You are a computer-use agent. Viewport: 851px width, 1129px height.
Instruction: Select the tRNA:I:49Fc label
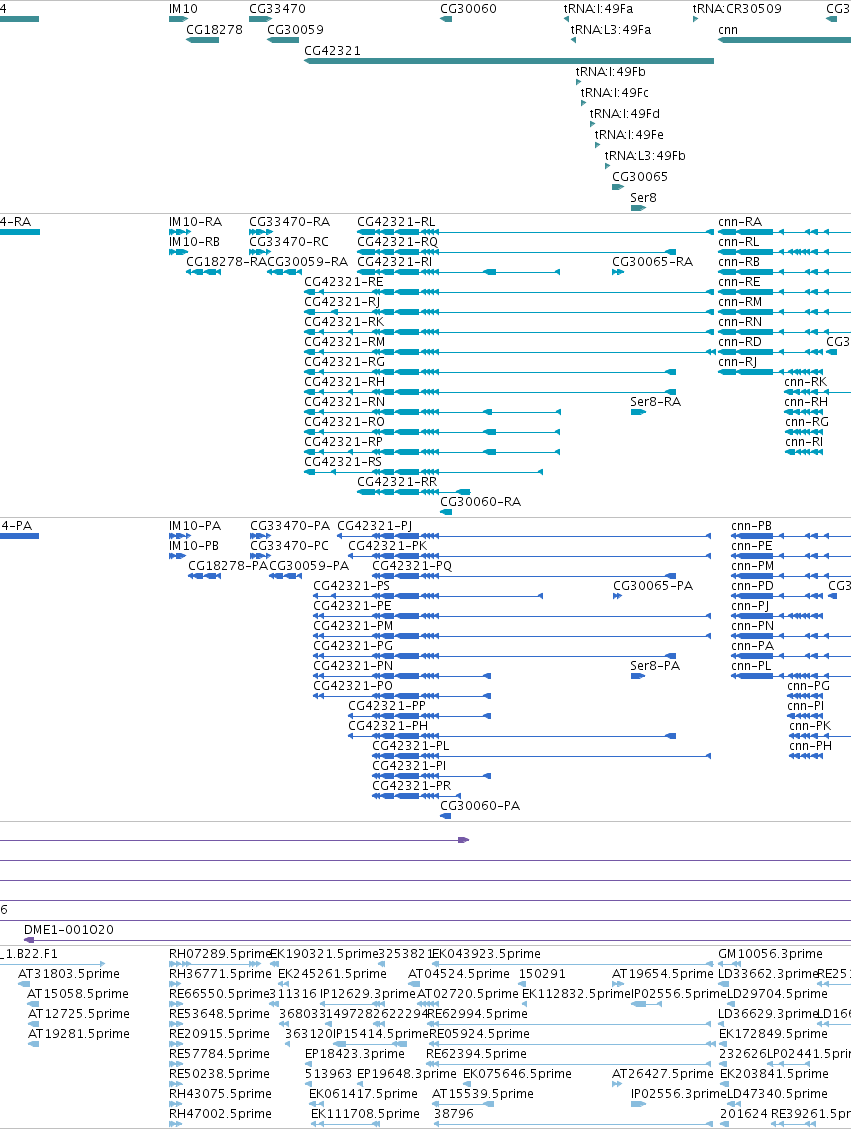point(615,92)
